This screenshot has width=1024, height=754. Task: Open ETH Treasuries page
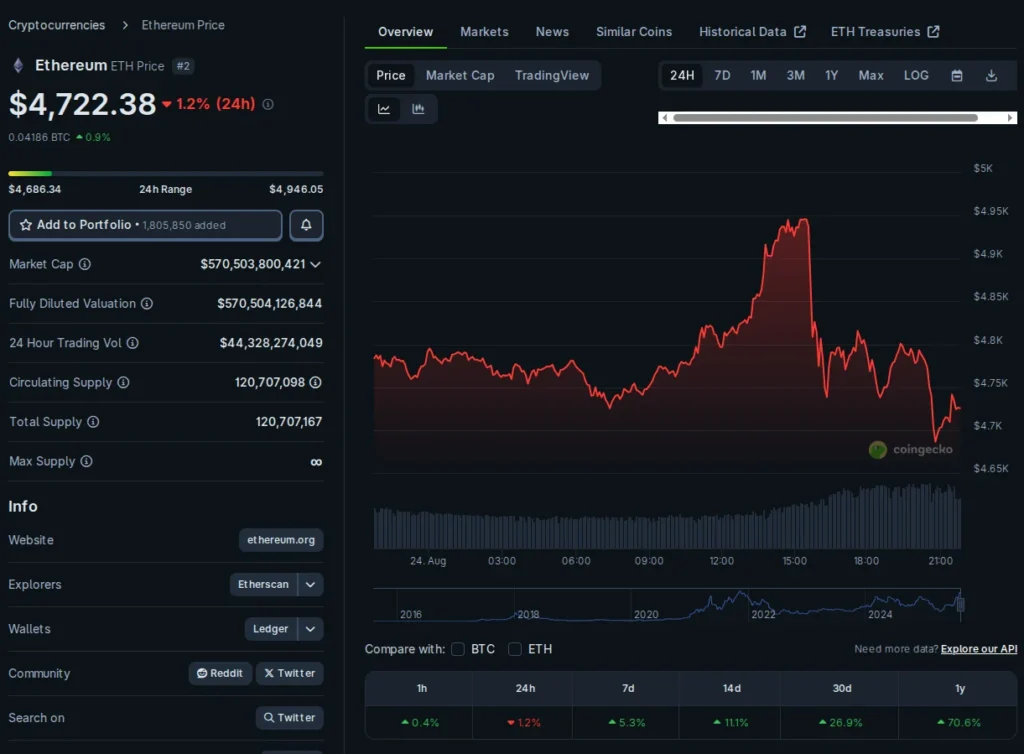click(x=875, y=32)
